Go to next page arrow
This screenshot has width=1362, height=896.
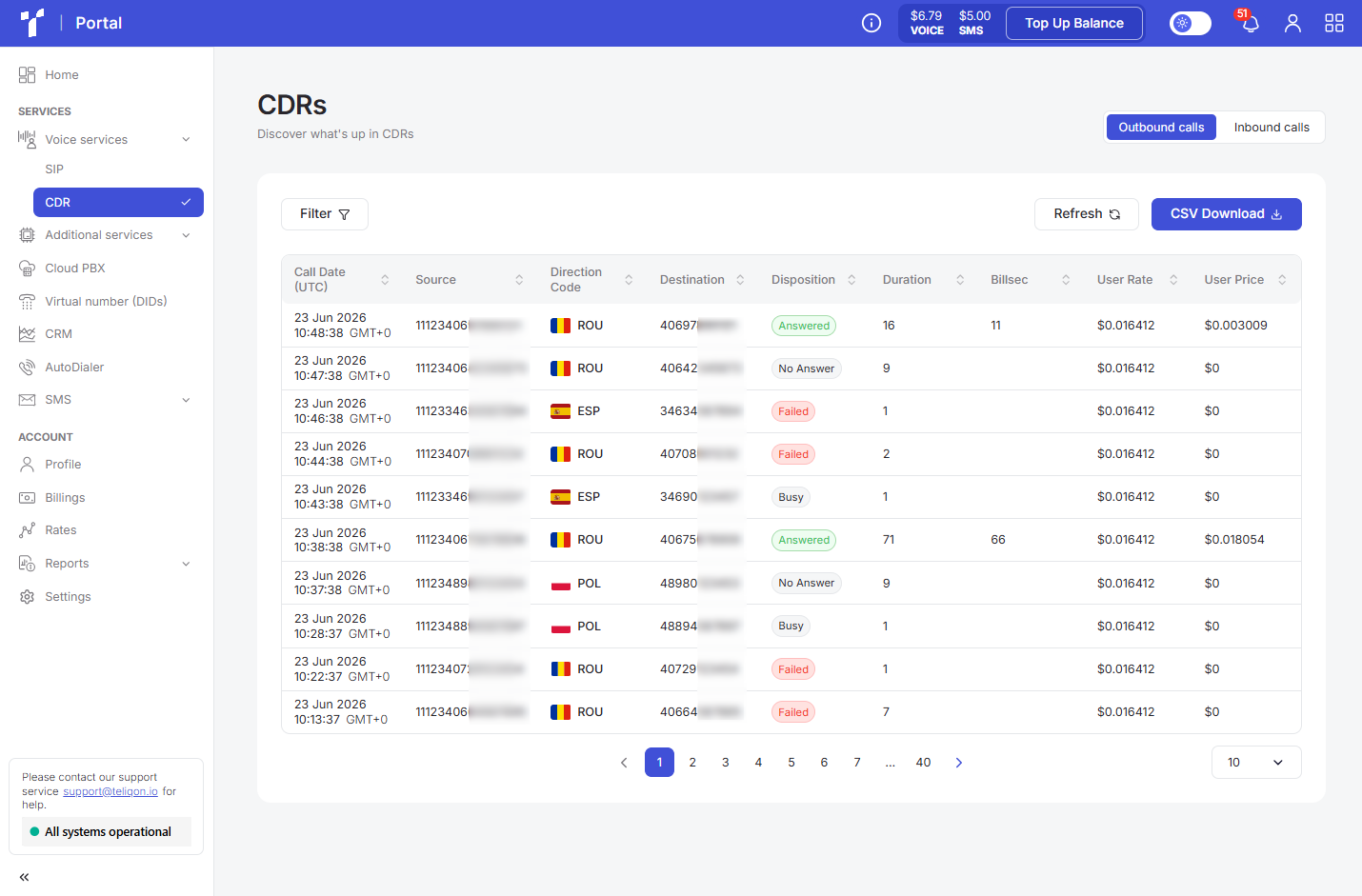tap(959, 763)
